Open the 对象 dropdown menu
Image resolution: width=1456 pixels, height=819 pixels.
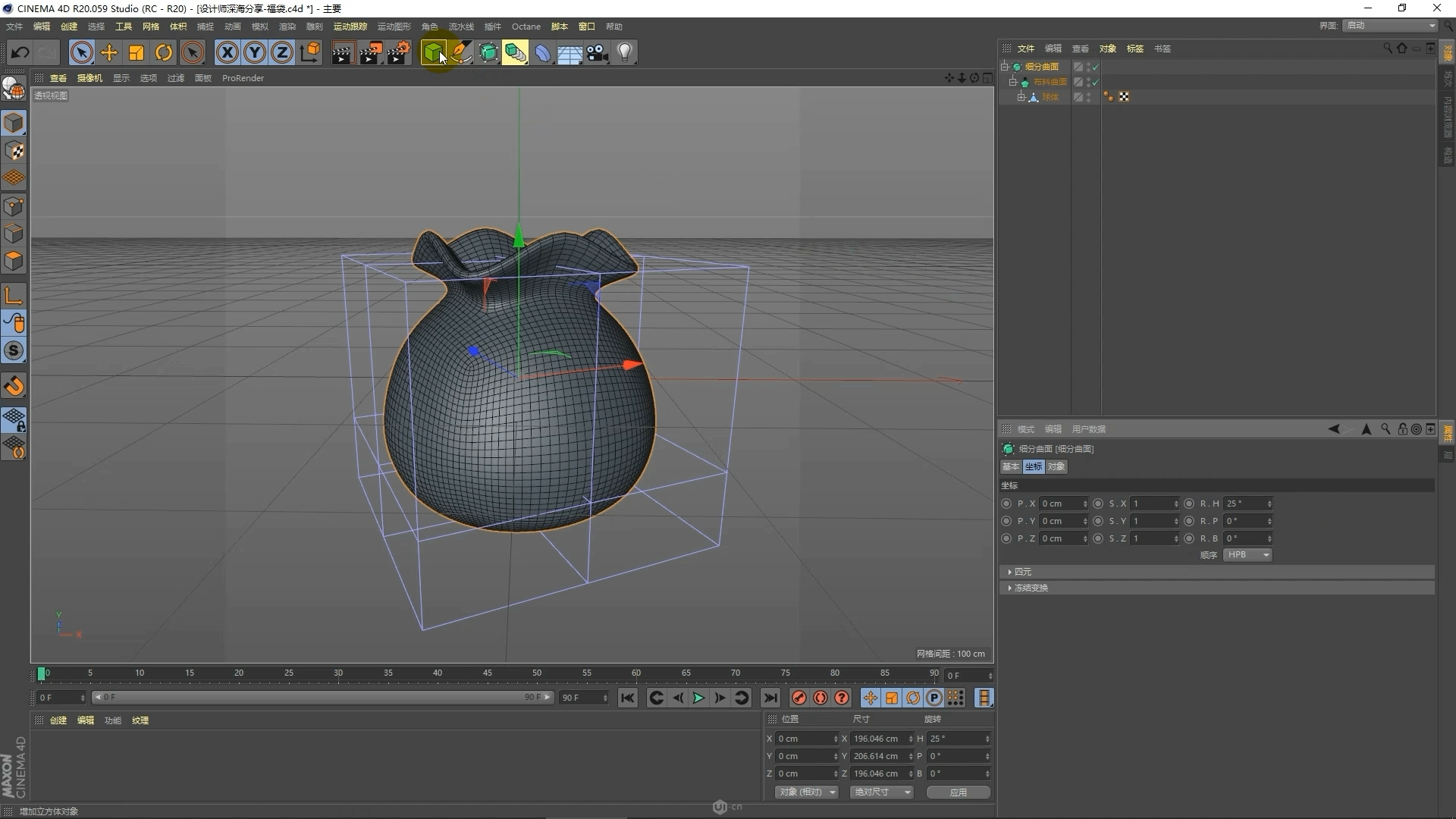pos(1108,48)
